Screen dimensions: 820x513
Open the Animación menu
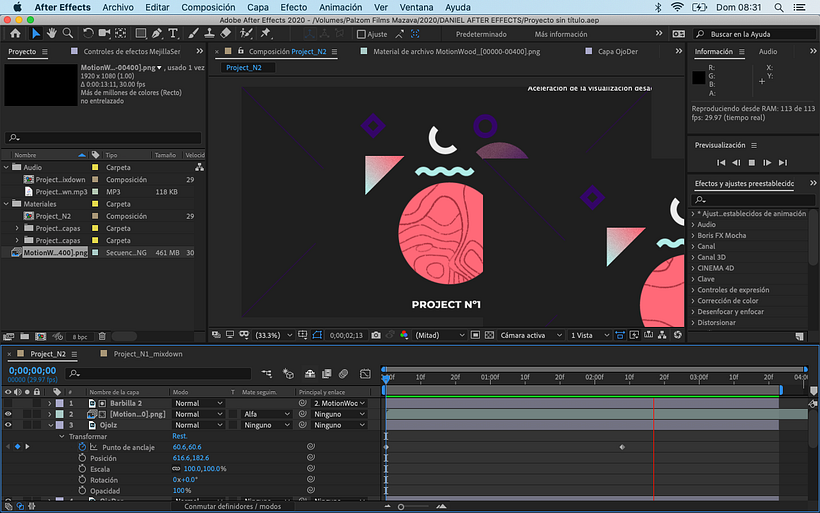click(340, 7)
